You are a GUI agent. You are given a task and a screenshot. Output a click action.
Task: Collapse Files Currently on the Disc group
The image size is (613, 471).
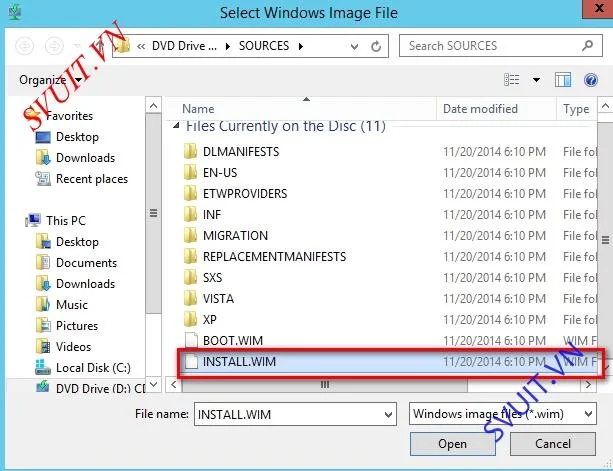(x=176, y=126)
